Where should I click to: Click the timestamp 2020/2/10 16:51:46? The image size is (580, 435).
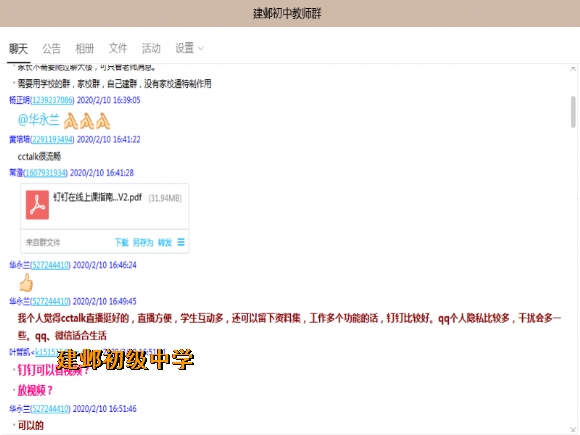pos(105,409)
